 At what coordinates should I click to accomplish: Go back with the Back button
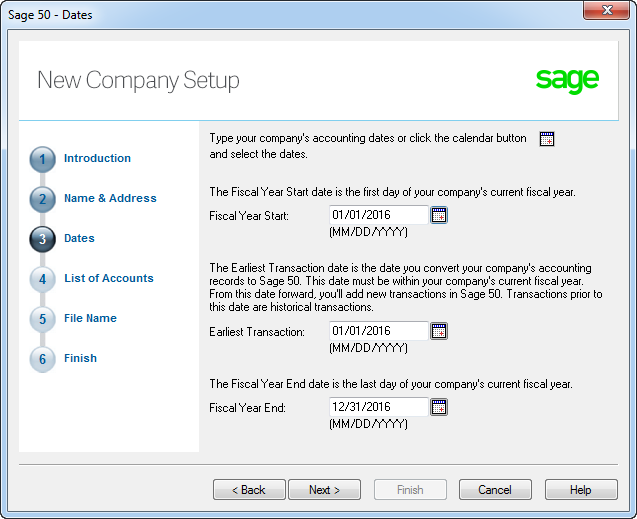pos(249,490)
